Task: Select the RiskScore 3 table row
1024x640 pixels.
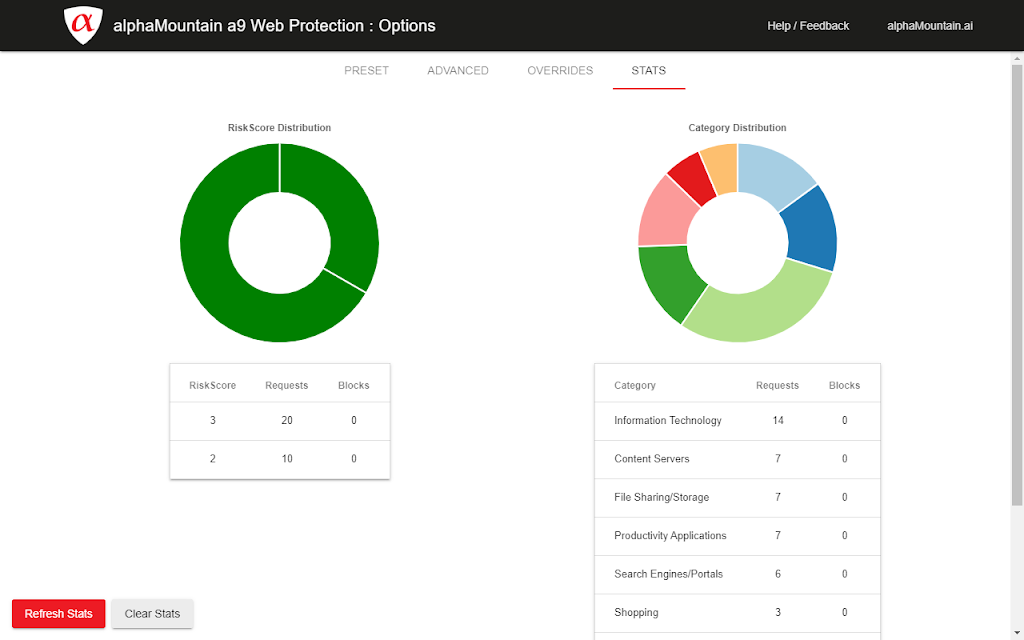Action: pos(280,421)
